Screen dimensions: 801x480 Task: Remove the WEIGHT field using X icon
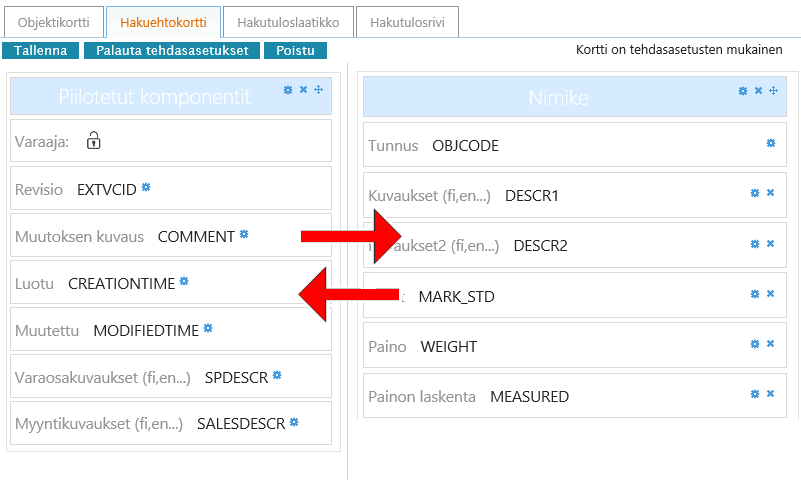[770, 344]
